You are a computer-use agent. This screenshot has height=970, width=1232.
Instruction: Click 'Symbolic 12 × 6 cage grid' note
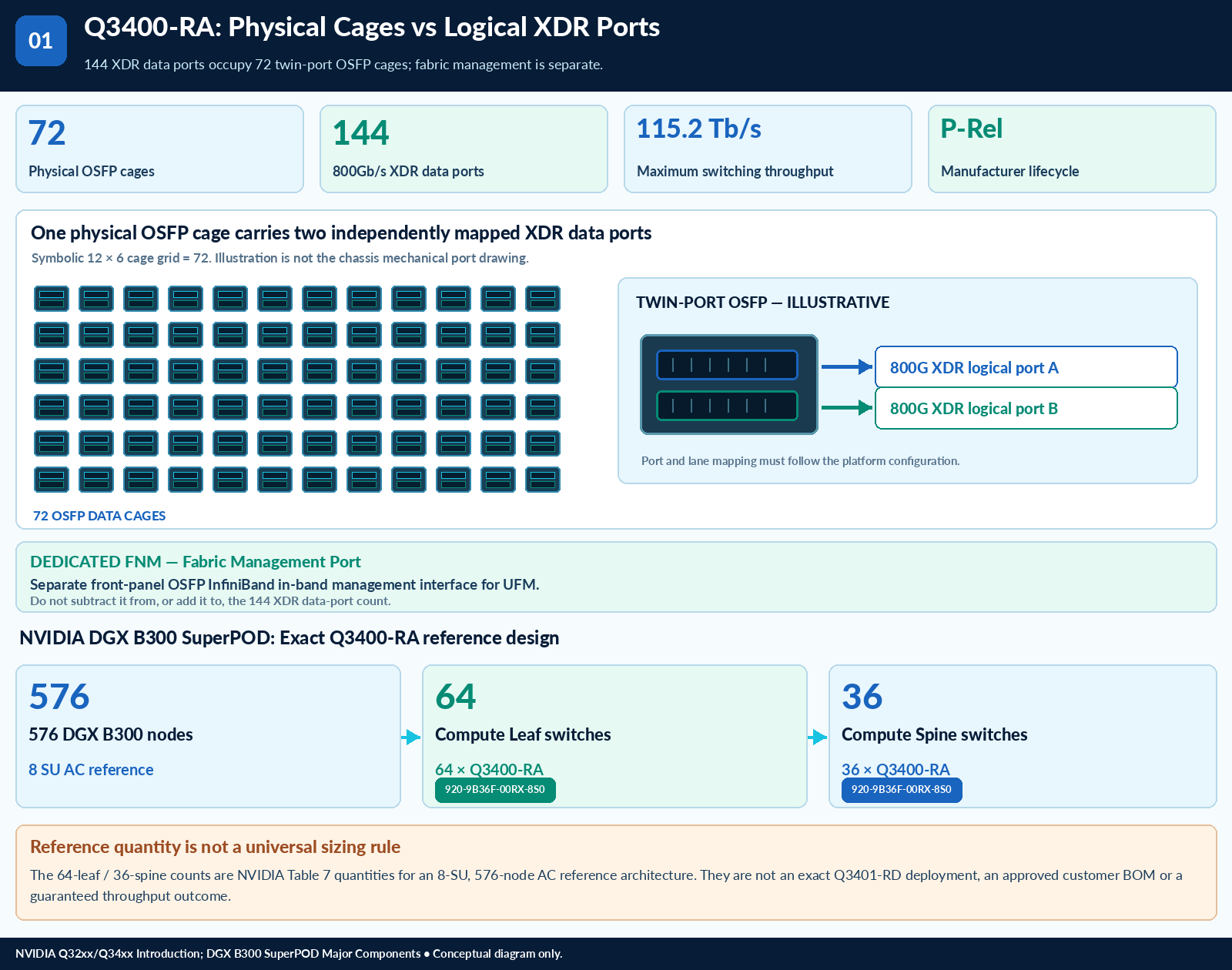pos(280,258)
